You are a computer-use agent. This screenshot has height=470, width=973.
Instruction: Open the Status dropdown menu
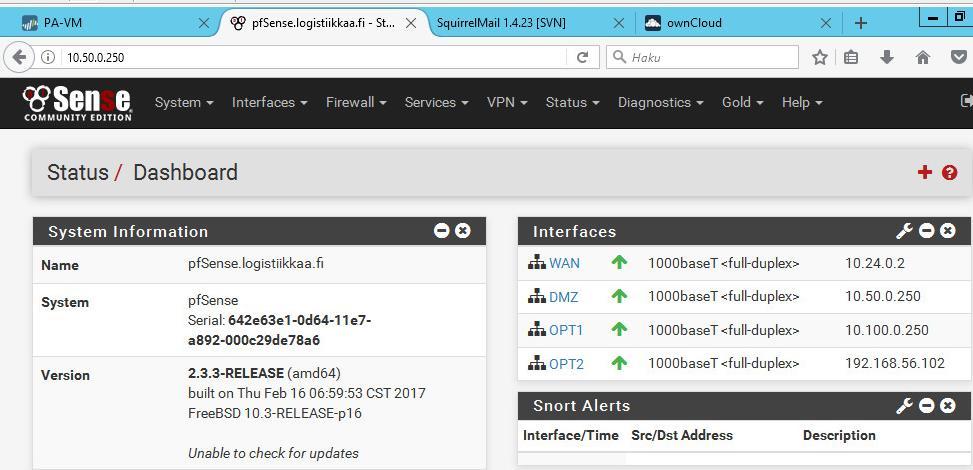[x=572, y=102]
